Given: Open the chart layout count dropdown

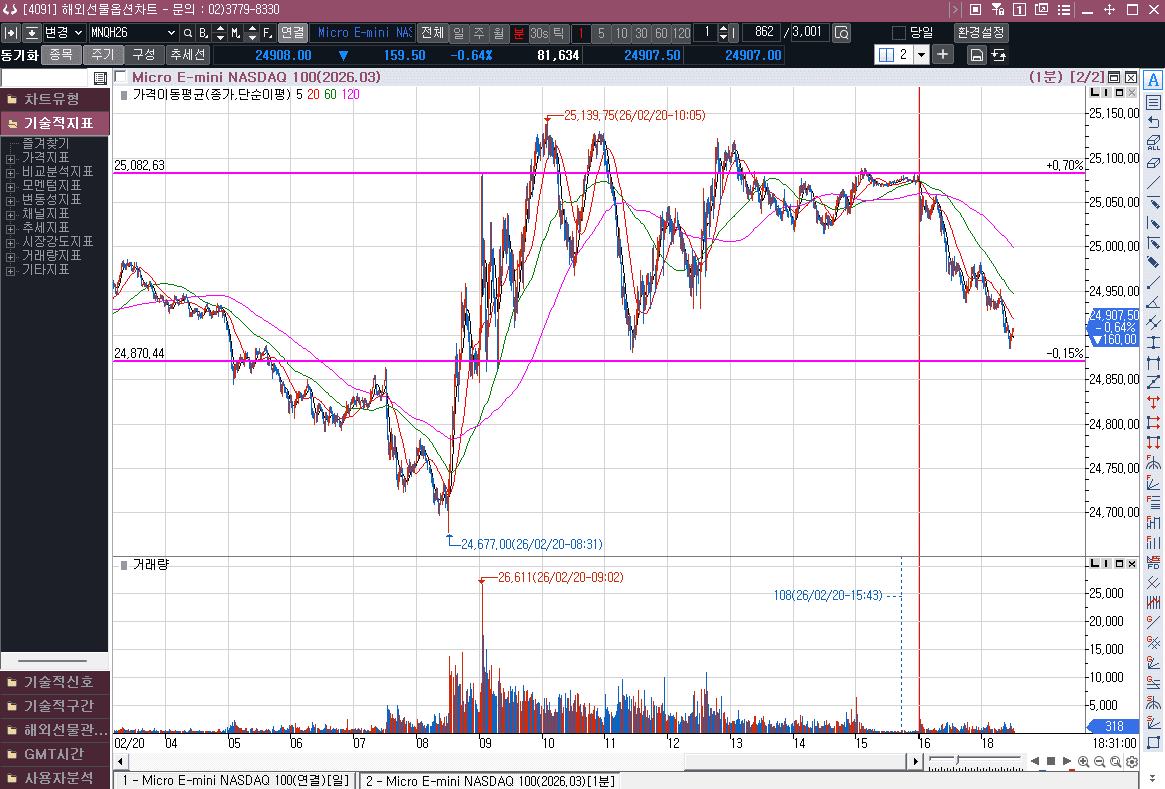Looking at the screenshot, I should coord(921,55).
